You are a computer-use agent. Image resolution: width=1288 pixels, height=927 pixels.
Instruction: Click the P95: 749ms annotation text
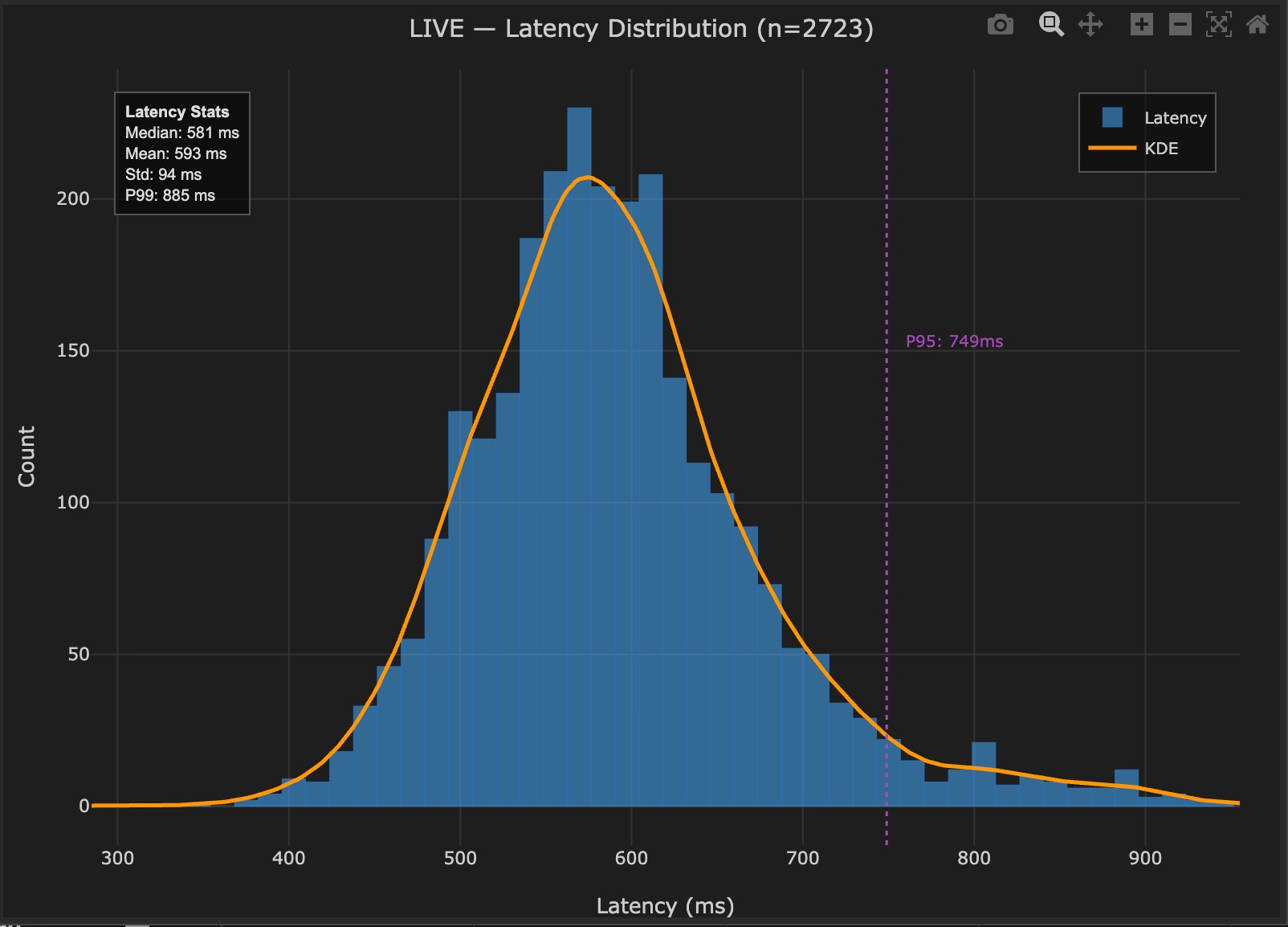coord(954,341)
